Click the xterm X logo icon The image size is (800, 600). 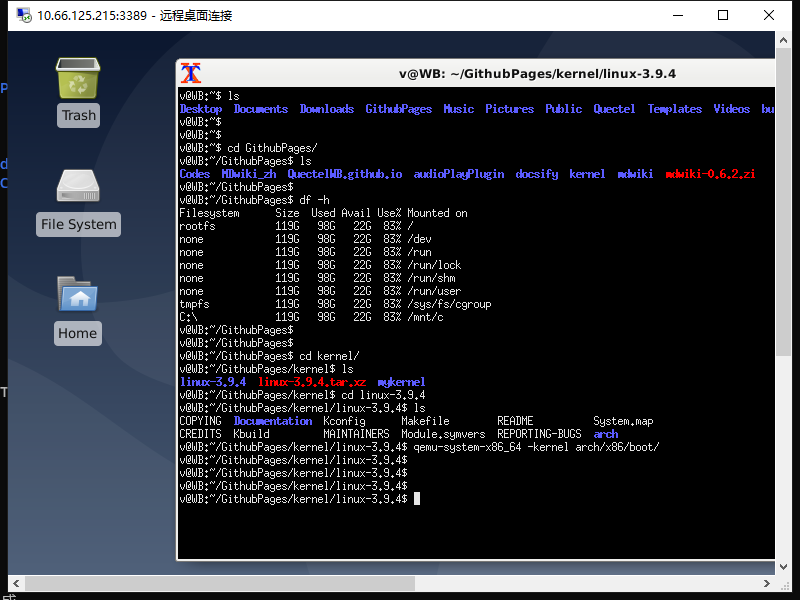tap(191, 73)
